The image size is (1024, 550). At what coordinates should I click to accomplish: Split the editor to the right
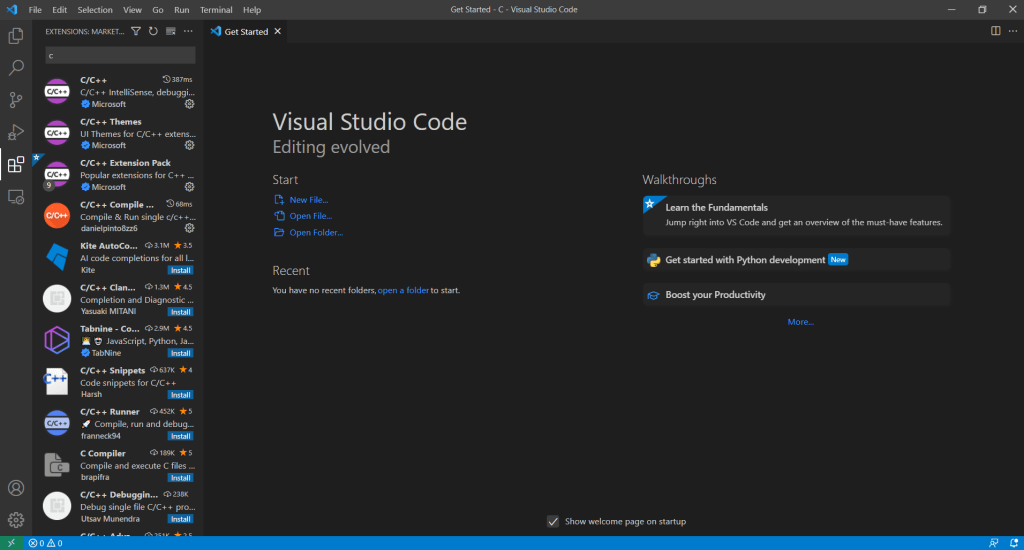click(995, 31)
